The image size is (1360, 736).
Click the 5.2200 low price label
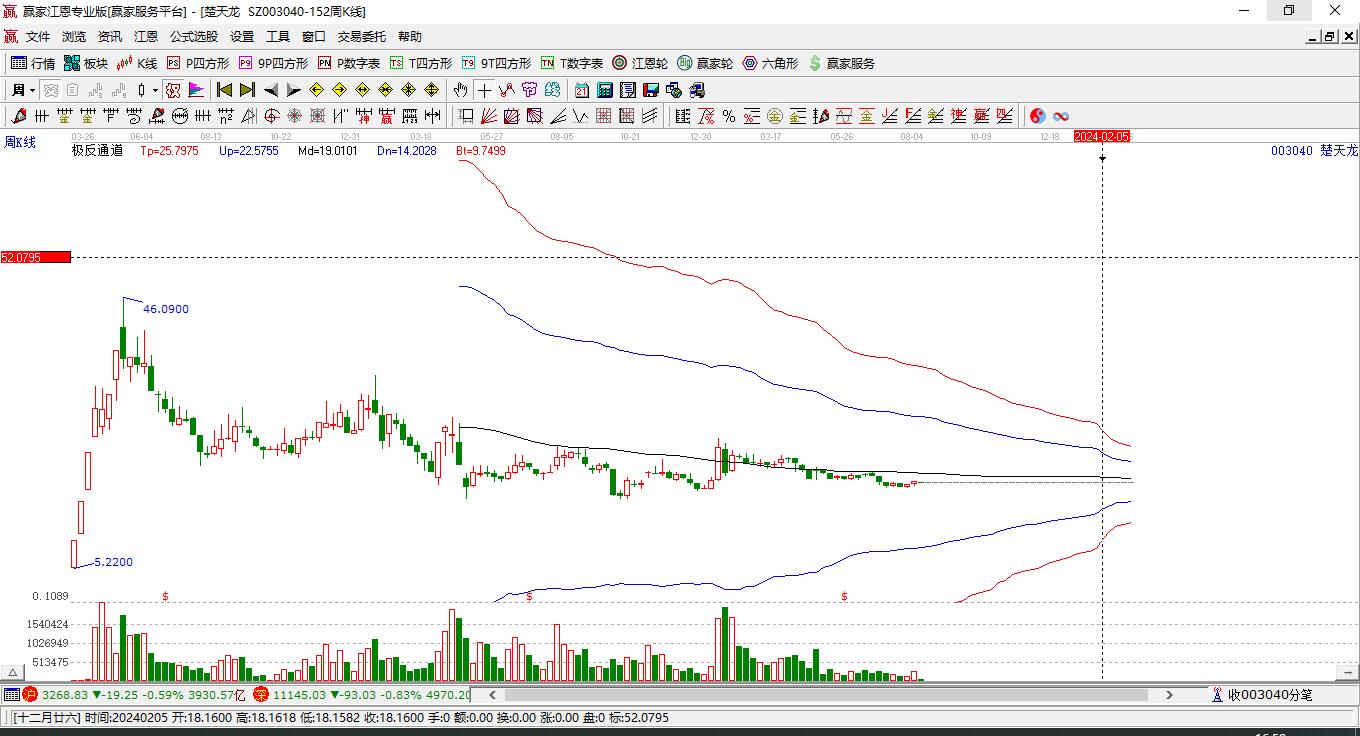pyautogui.click(x=114, y=562)
